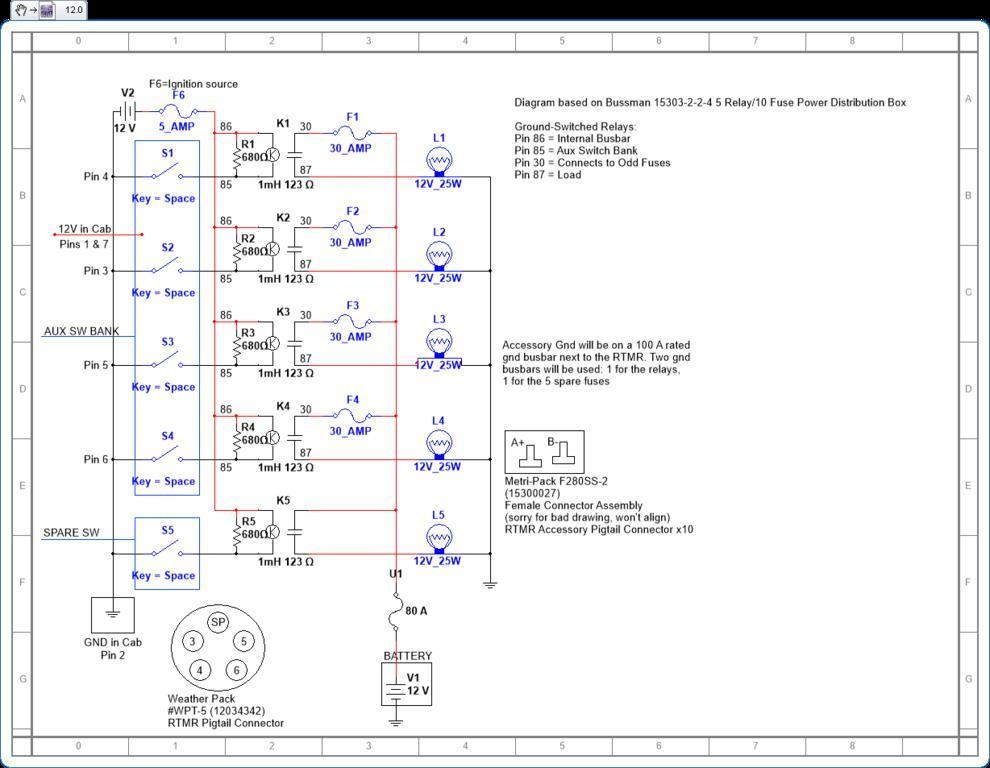Select the V2 12 V battery symbol
This screenshot has width=990, height=768.
[x=128, y=112]
